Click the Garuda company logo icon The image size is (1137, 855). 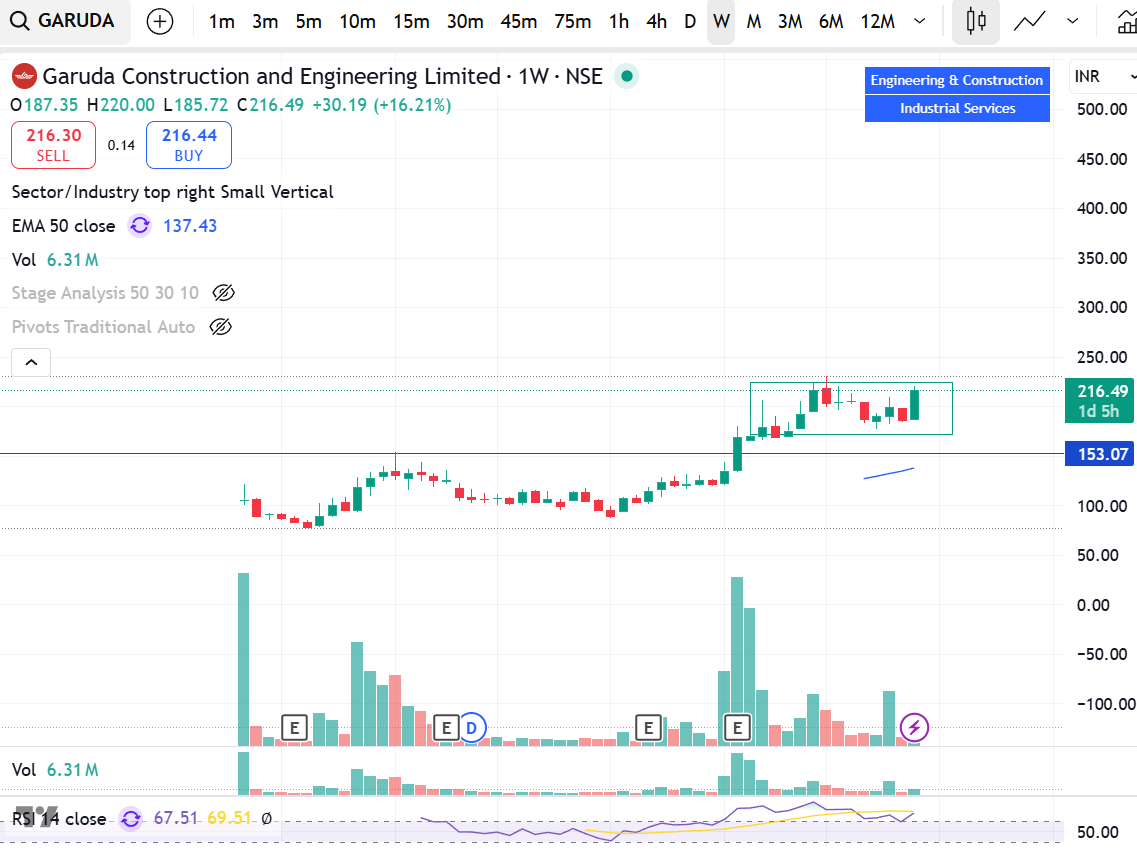[25, 75]
